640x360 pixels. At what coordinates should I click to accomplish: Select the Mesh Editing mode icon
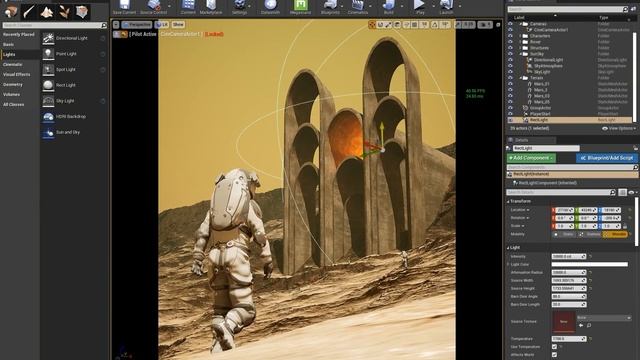pyautogui.click(x=82, y=11)
